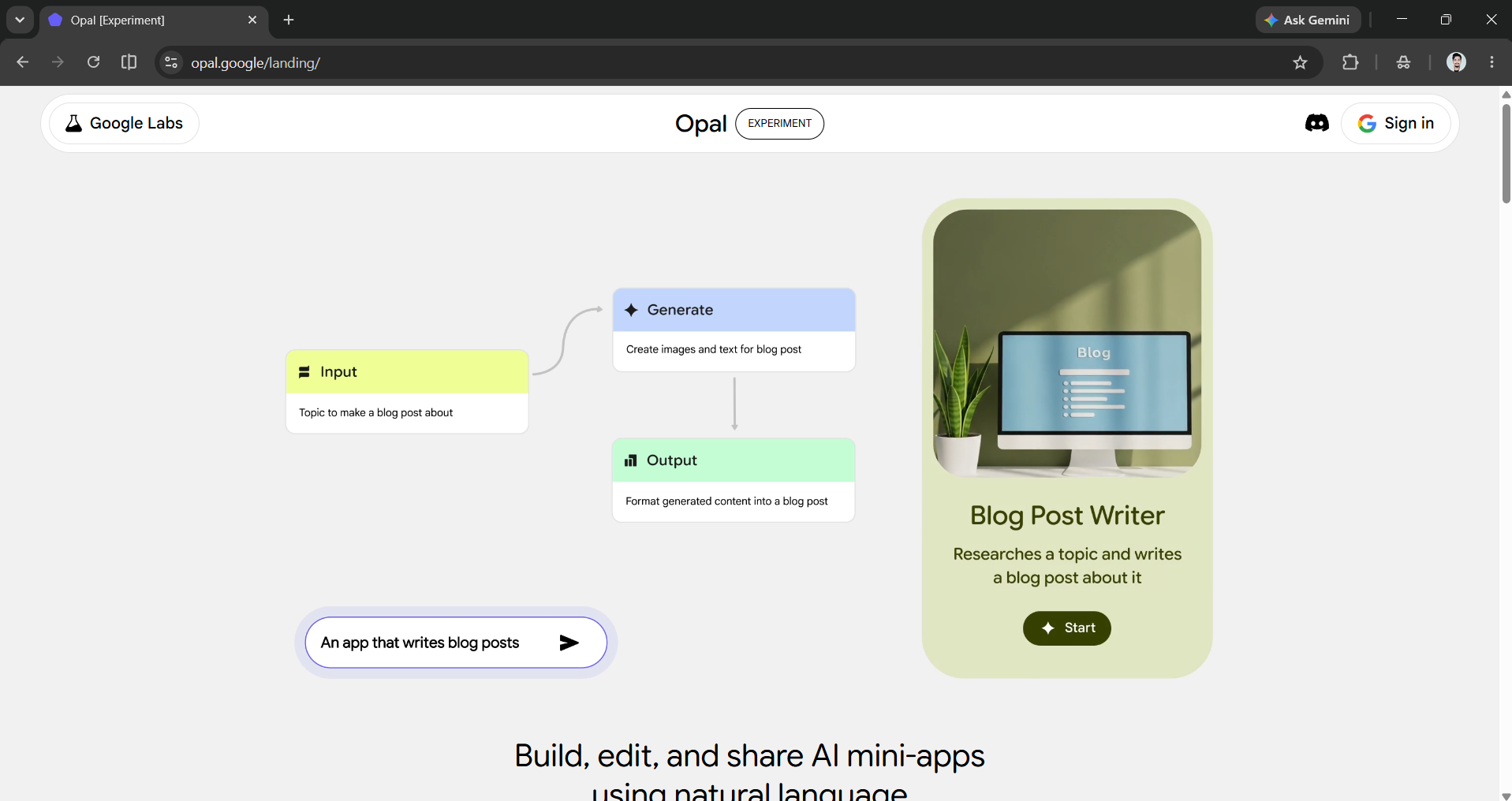
Task: Click the Ask Gemini sparkle icon
Action: click(x=1271, y=20)
